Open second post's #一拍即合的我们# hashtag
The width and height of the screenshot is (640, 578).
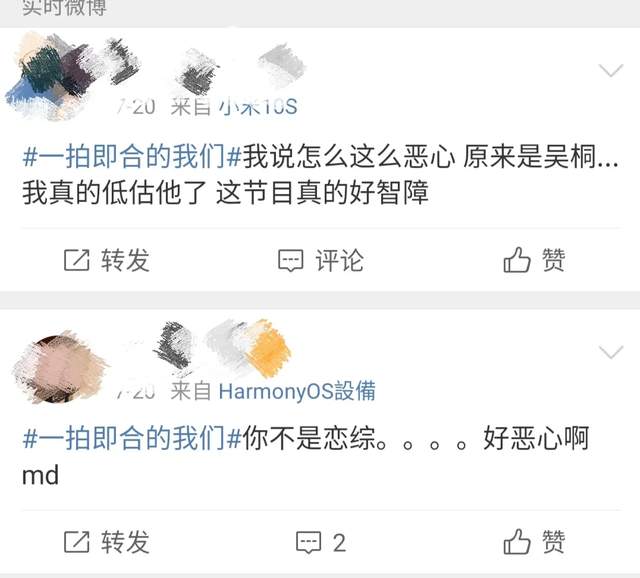[x=132, y=438]
